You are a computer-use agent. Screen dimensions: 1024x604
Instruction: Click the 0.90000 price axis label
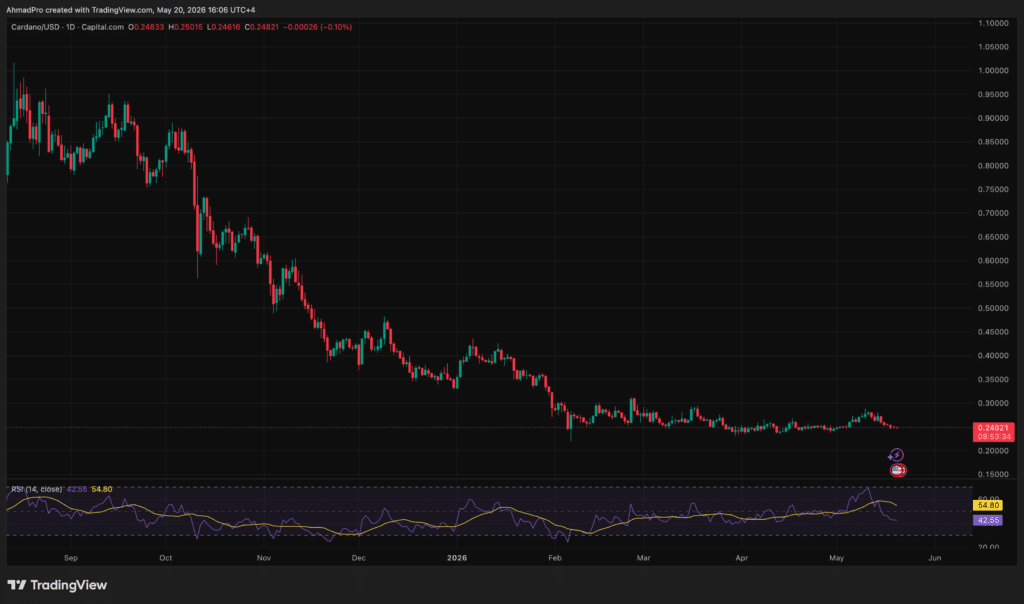click(993, 118)
